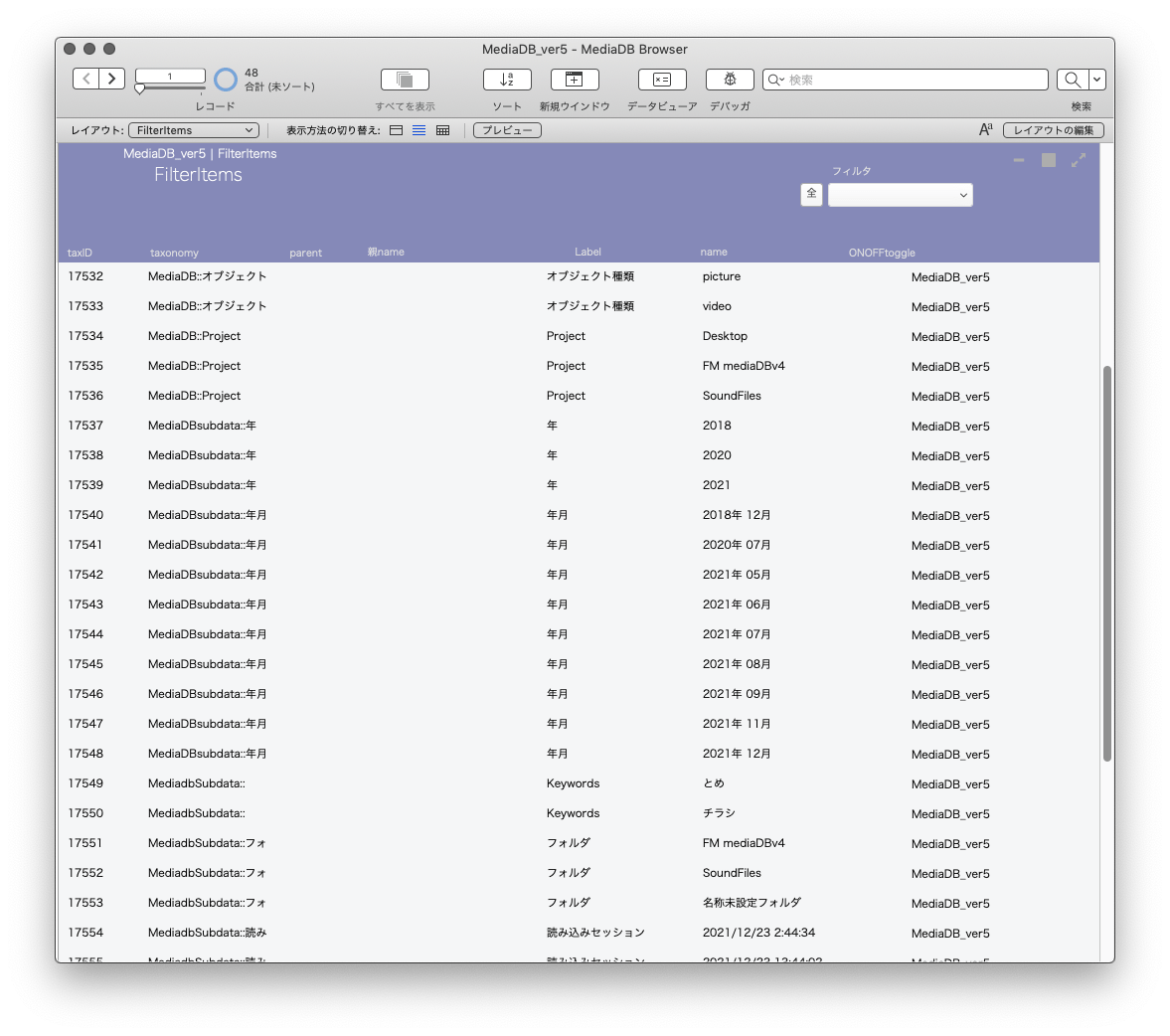Image resolution: width=1170 pixels, height=1036 pixels.
Task: Click the Show All (すべてを表示) icon
Action: pyautogui.click(x=405, y=80)
